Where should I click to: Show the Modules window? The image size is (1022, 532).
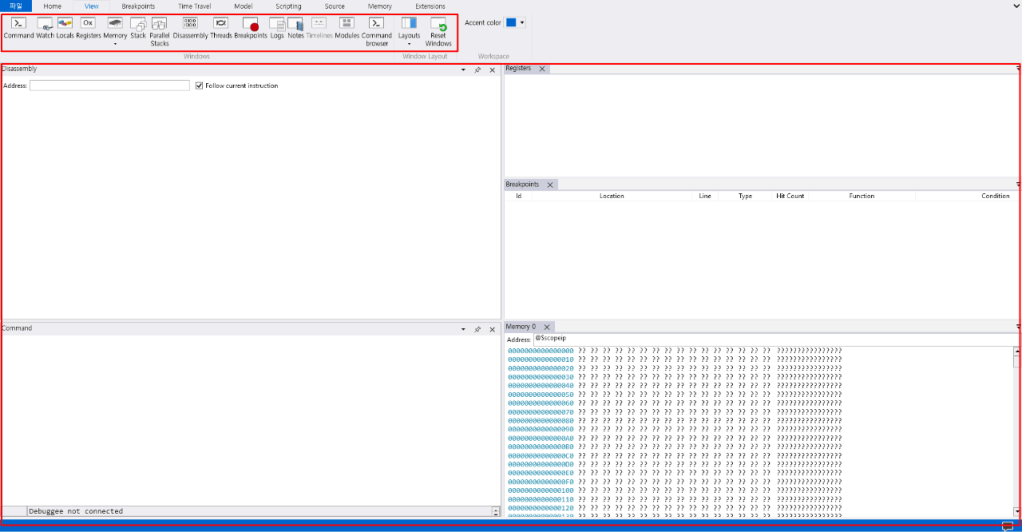pos(347,28)
